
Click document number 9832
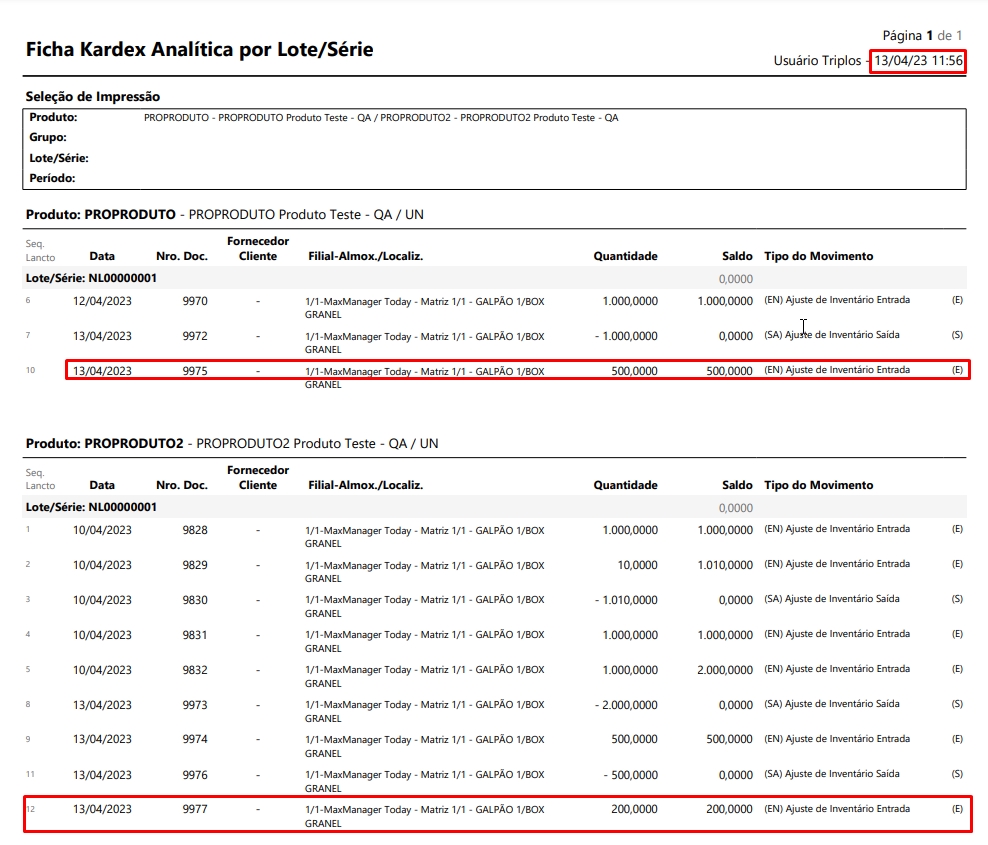(x=195, y=670)
